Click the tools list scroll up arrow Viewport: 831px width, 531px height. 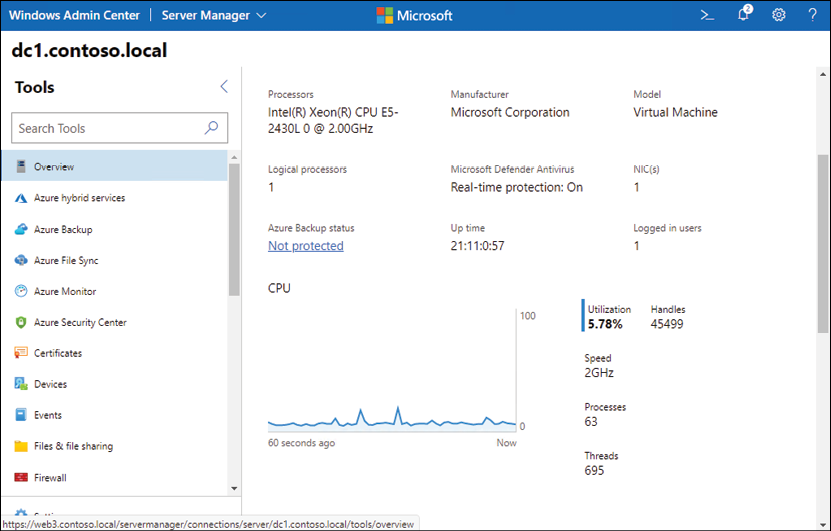coord(234,157)
